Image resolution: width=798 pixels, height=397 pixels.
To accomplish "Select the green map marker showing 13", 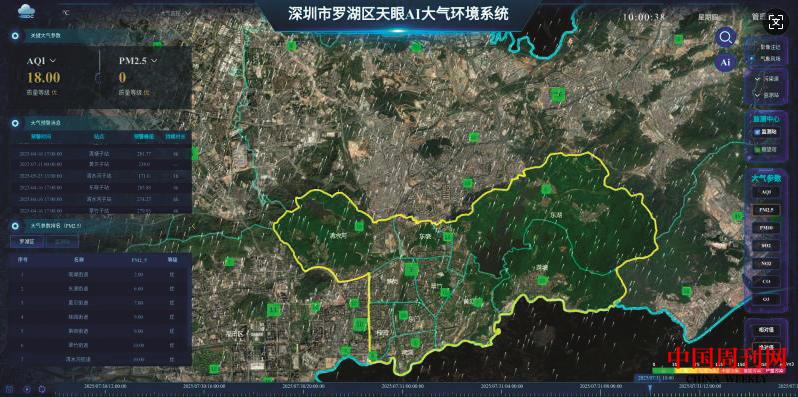I will (x=274, y=309).
